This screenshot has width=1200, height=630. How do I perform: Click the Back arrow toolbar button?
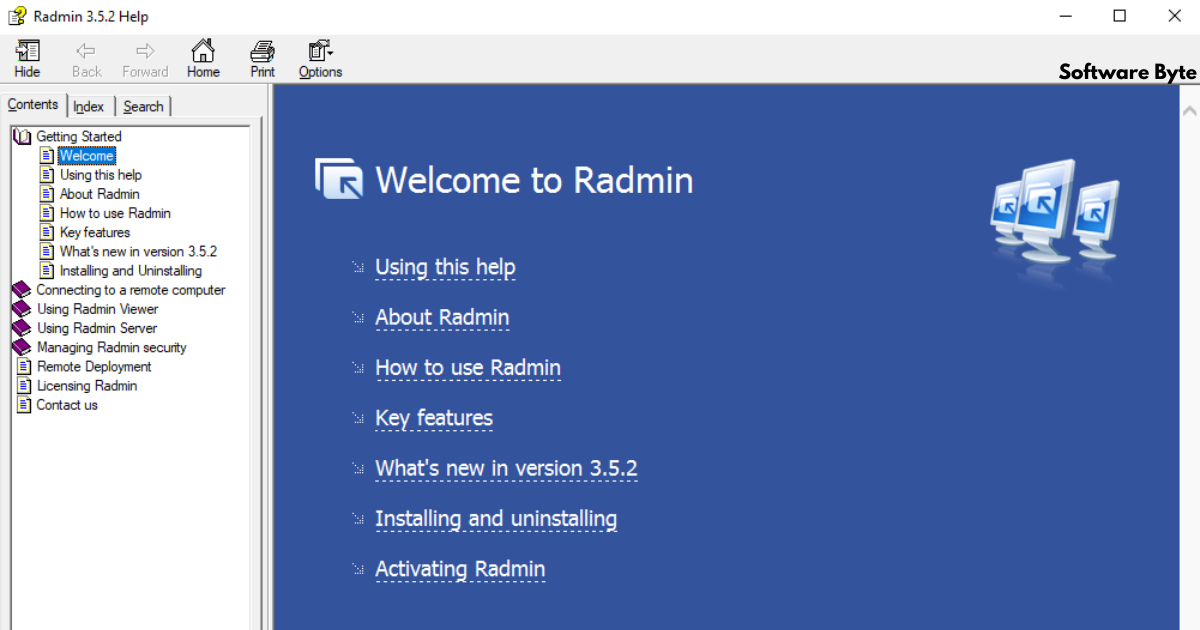click(87, 59)
